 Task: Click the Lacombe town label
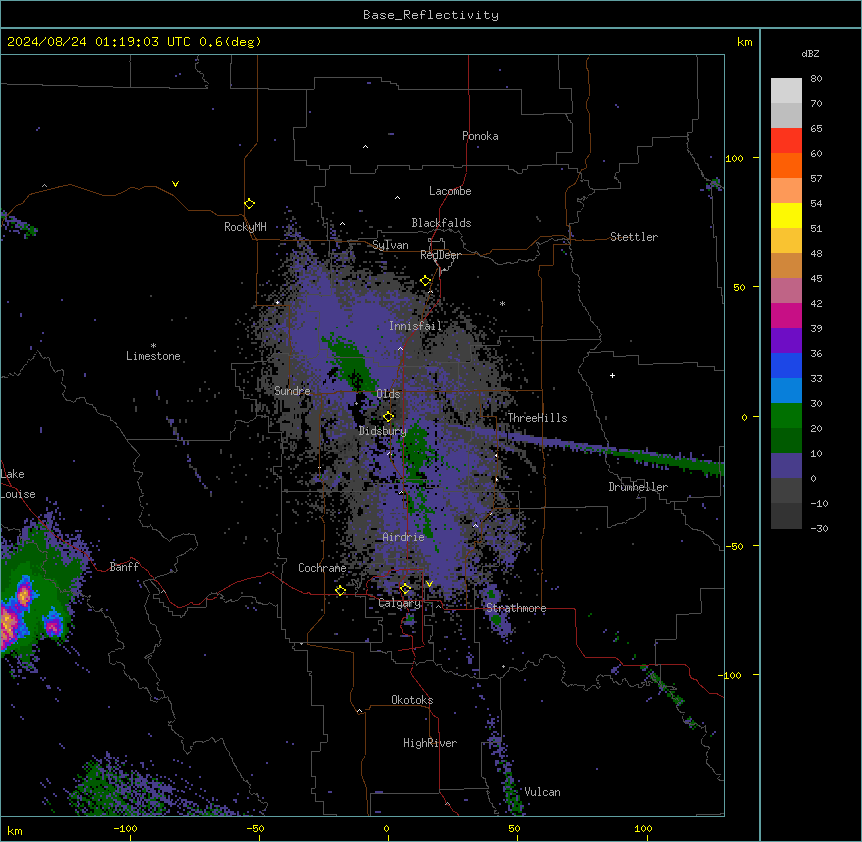pyautogui.click(x=450, y=191)
